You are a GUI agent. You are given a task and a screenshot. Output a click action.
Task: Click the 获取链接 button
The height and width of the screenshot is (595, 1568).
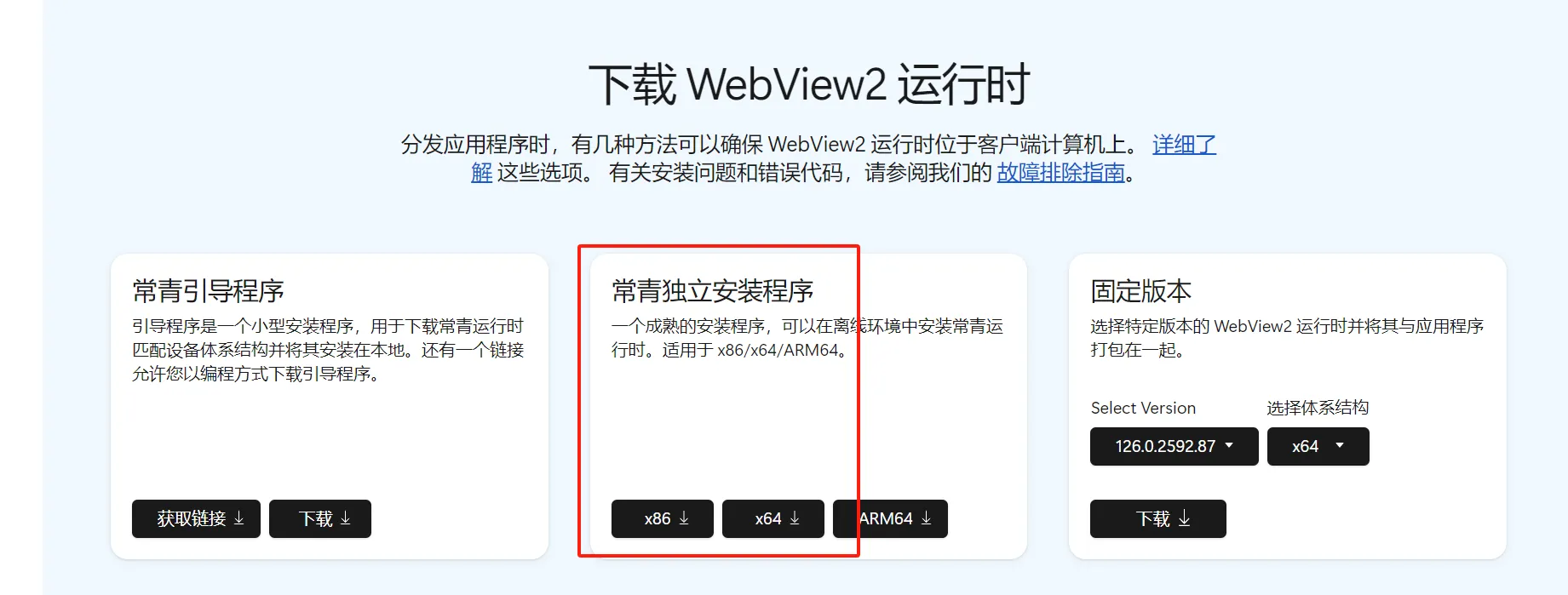[196, 518]
